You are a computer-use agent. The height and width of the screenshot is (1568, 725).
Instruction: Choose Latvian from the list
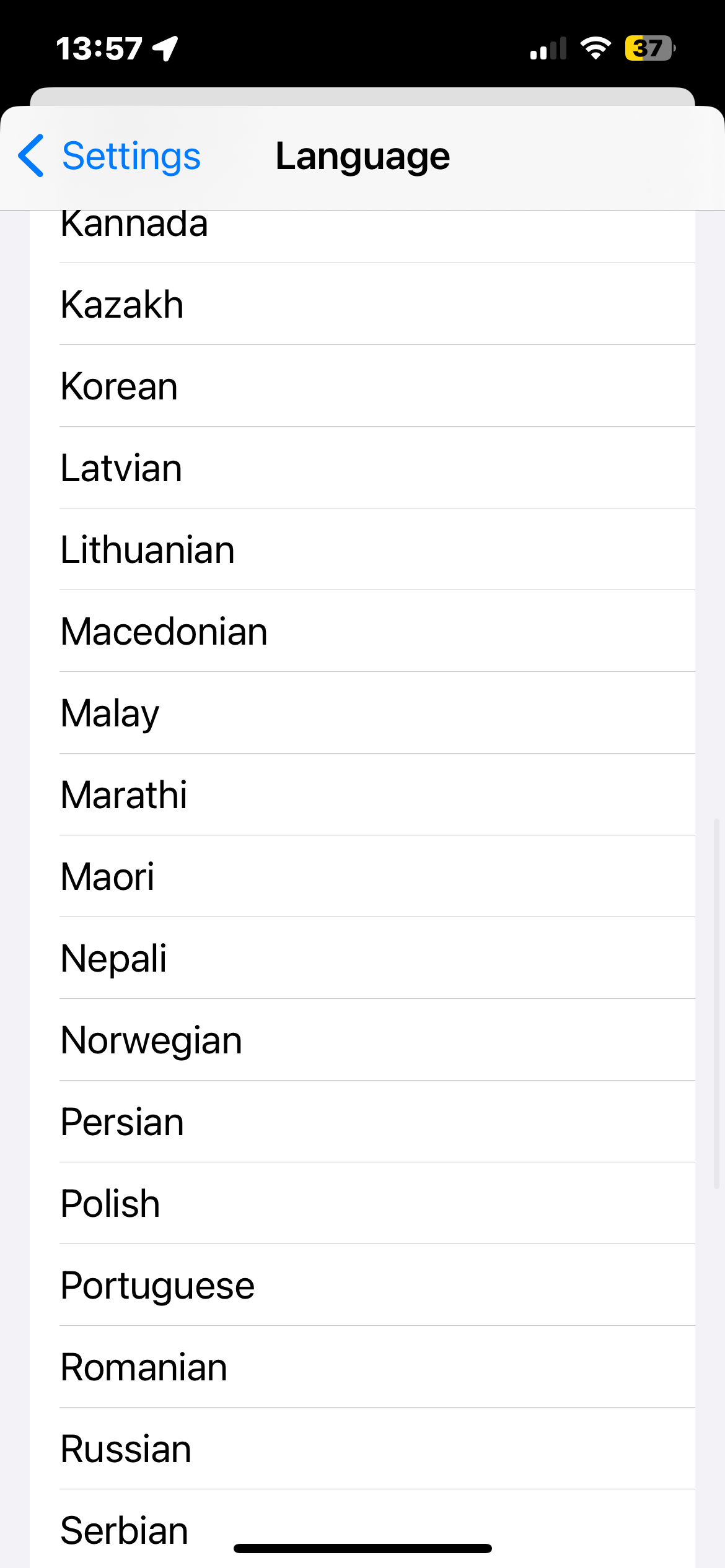pyautogui.click(x=121, y=468)
